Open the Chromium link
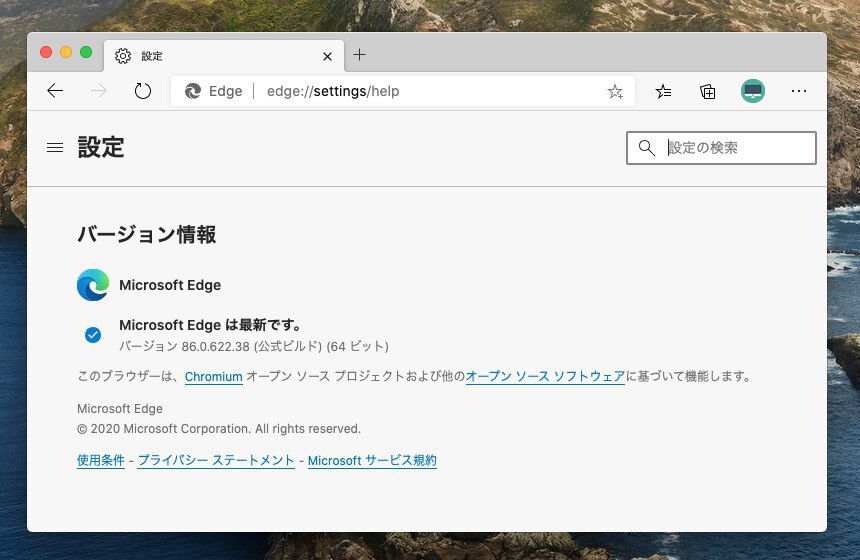The width and height of the screenshot is (860, 560). (x=213, y=377)
